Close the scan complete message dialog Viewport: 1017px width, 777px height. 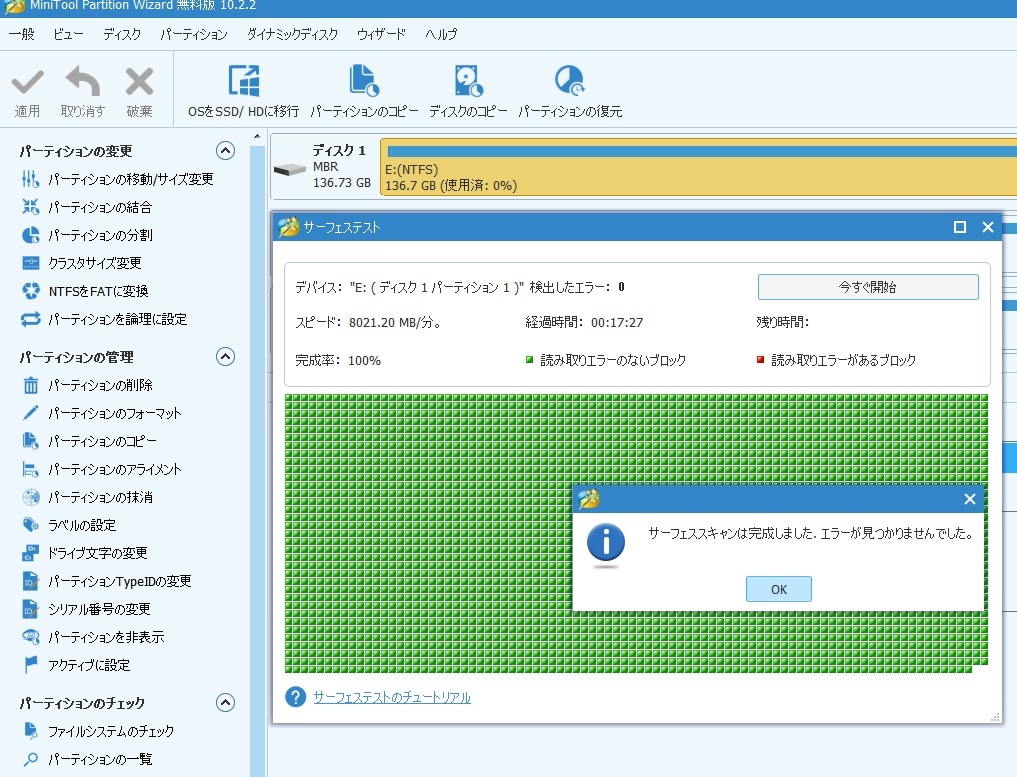(968, 499)
